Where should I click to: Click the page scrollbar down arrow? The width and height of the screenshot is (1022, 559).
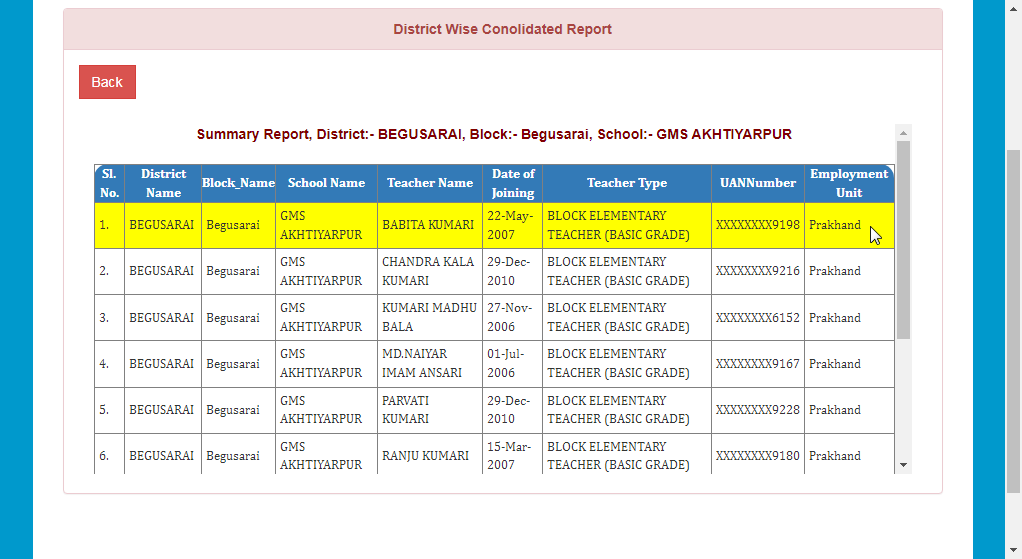(1014, 551)
